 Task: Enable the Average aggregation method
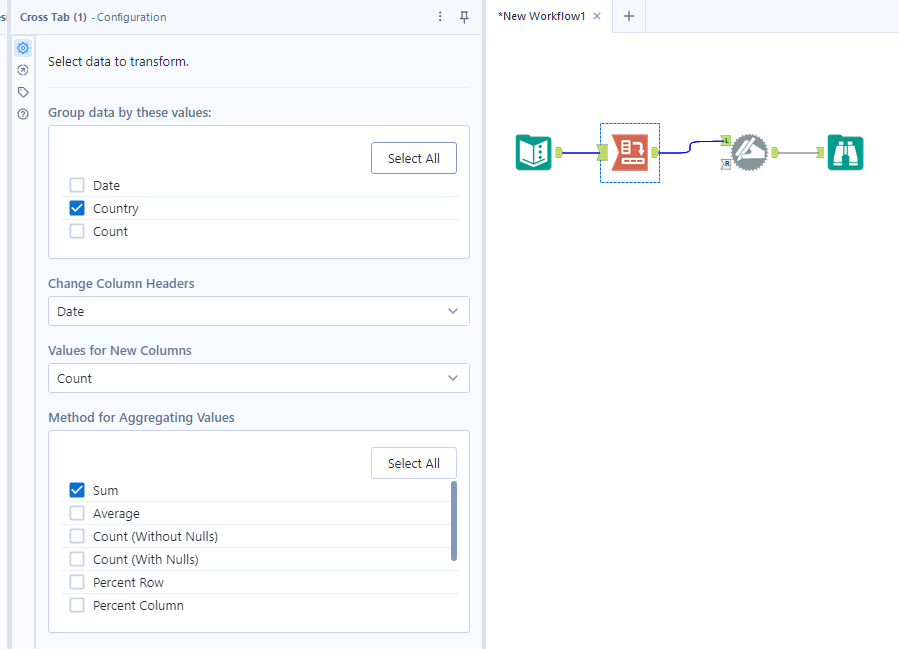coord(77,513)
